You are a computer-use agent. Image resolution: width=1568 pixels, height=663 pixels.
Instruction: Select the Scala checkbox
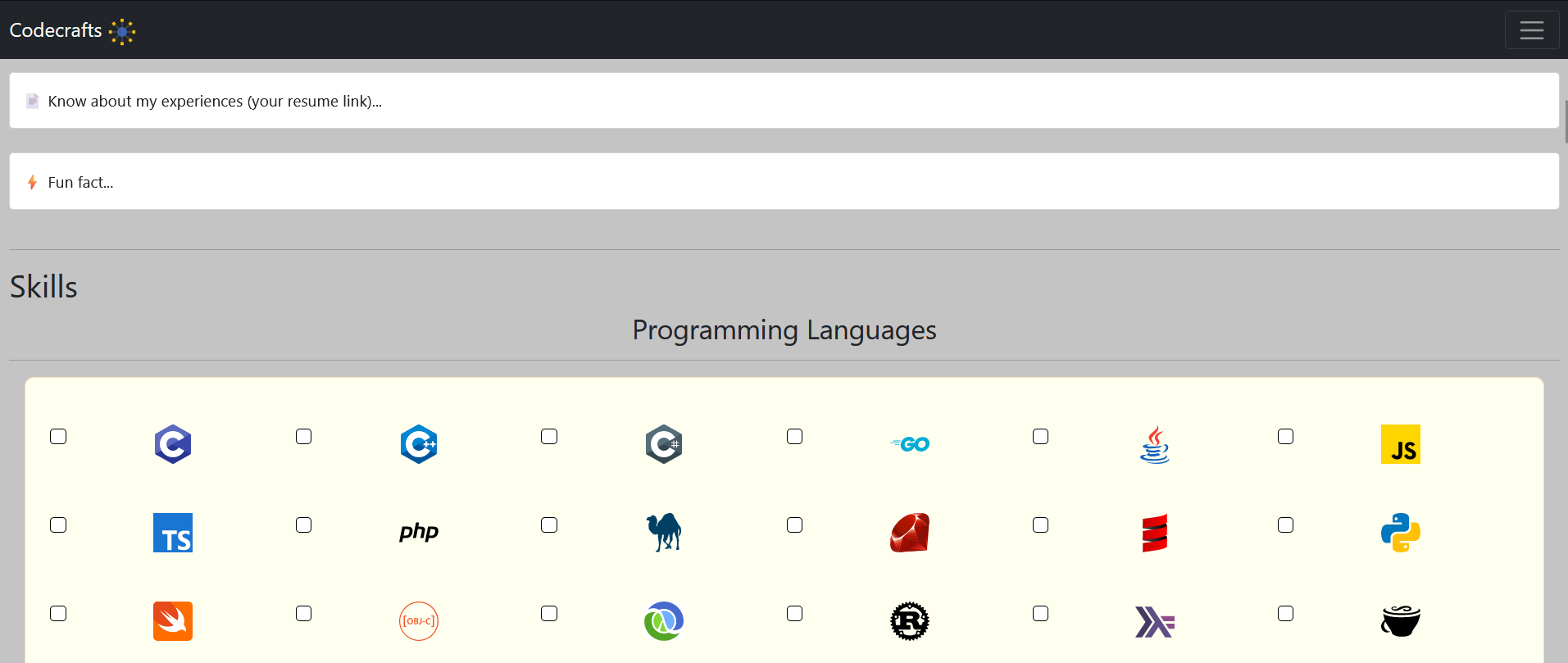point(1040,524)
